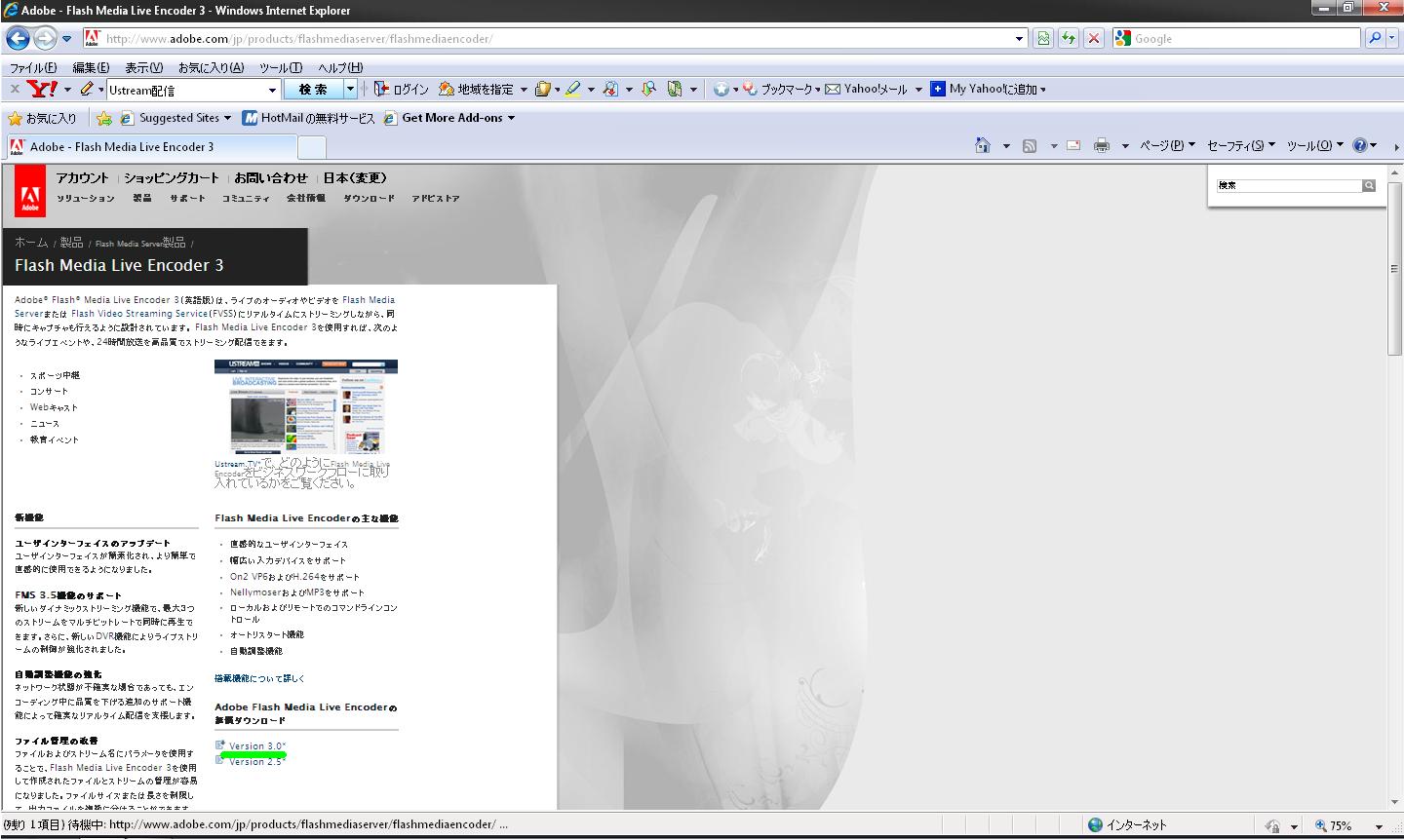The width and height of the screenshot is (1404, 840).
Task: Open the ページ(P) command bar dropdown
Action: tap(1167, 145)
